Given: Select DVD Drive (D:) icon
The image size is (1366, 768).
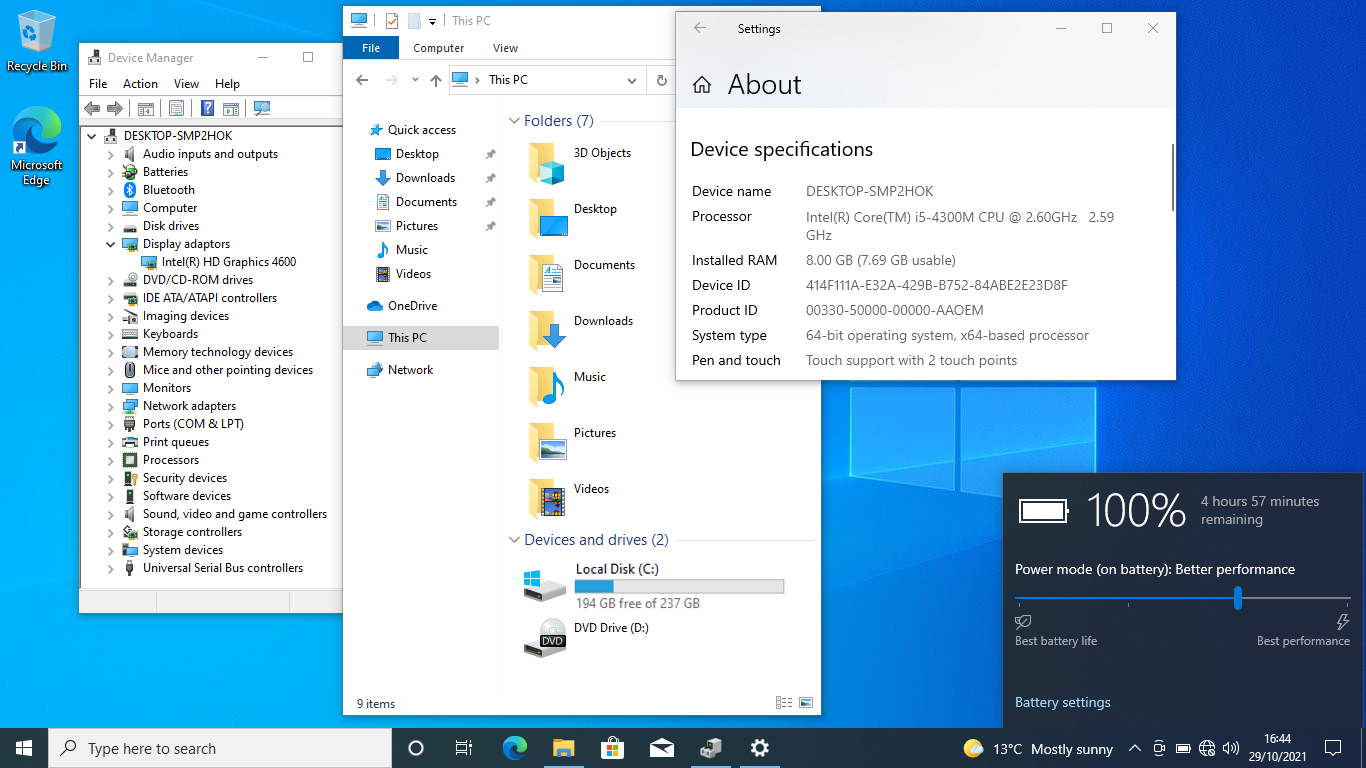Looking at the screenshot, I should tap(545, 638).
